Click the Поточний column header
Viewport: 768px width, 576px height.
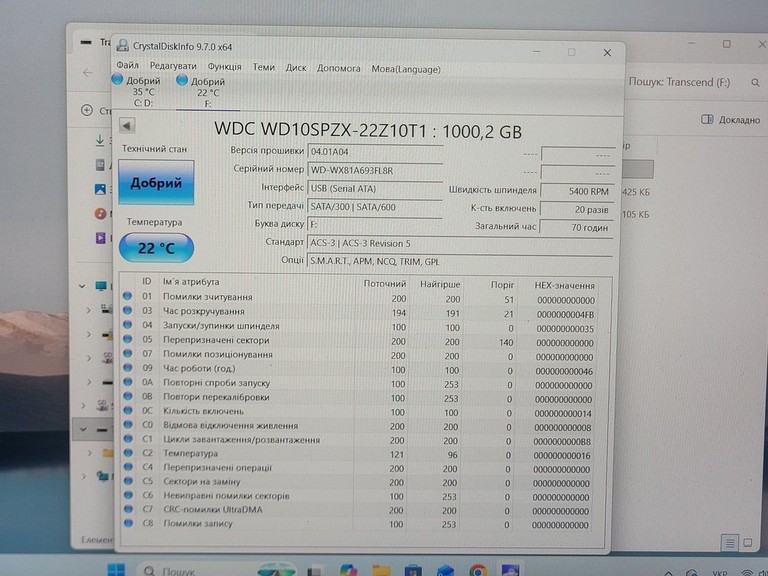point(384,284)
